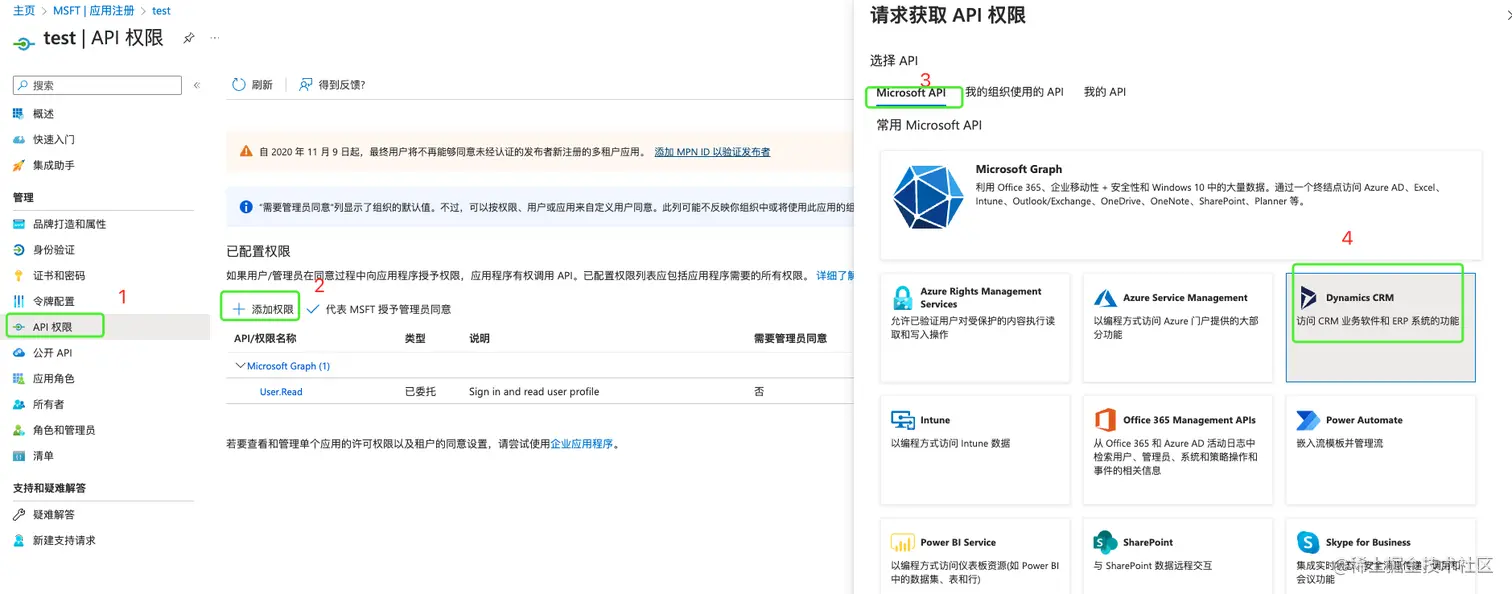Click 'Sign in and read user profile' description
1512x594 pixels.
[x=534, y=392]
